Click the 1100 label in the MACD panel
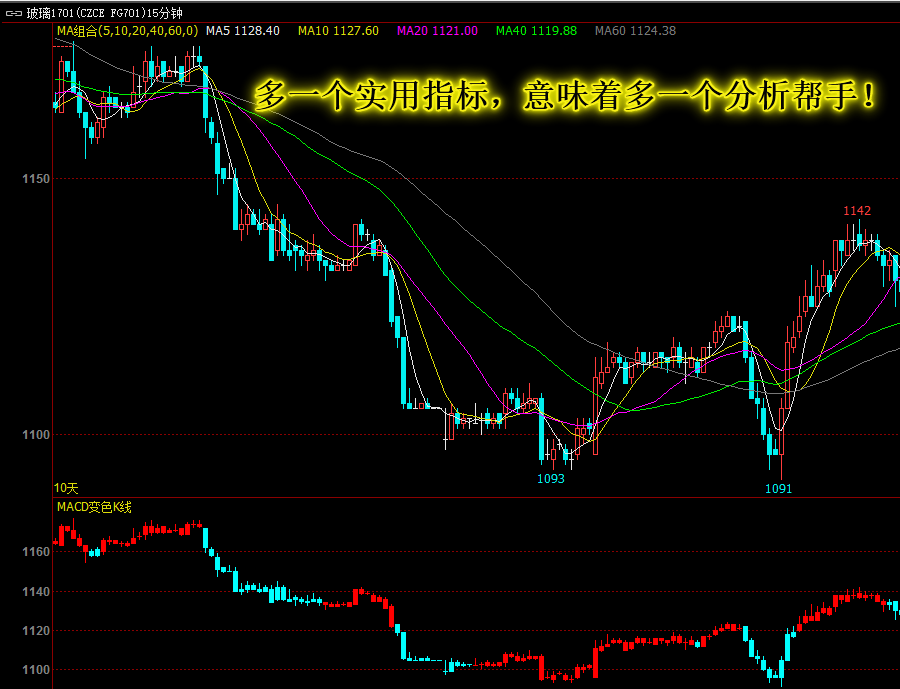 tap(36, 670)
